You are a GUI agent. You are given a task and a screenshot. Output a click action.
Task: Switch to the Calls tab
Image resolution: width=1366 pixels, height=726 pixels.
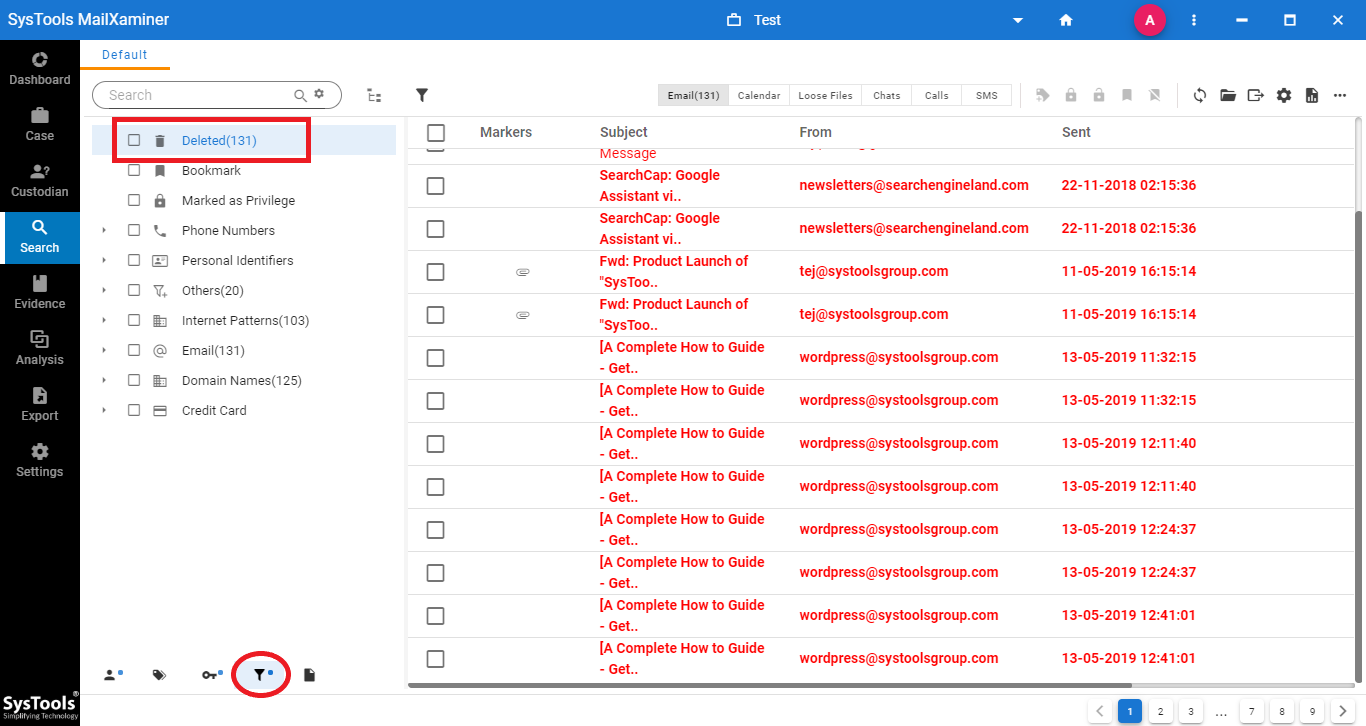coord(937,95)
